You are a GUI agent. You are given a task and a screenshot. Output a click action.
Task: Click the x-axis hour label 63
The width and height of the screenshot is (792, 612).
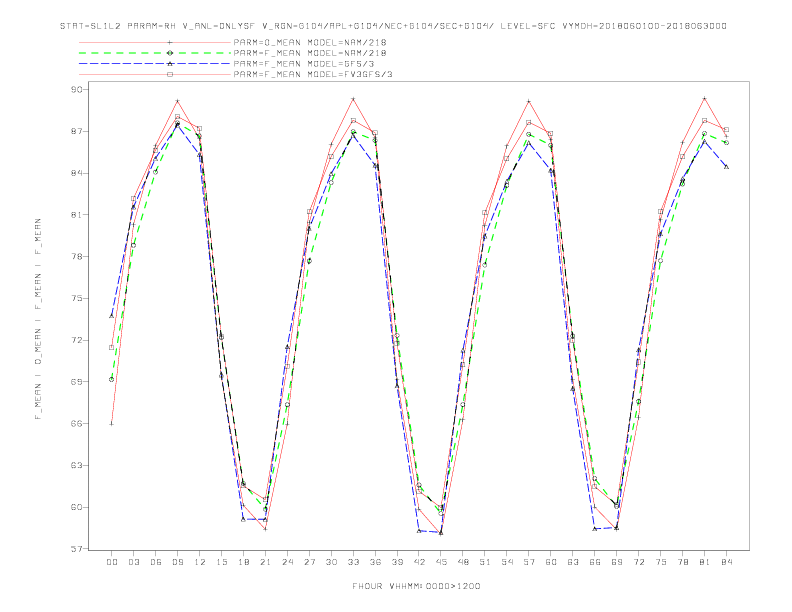(x=573, y=562)
